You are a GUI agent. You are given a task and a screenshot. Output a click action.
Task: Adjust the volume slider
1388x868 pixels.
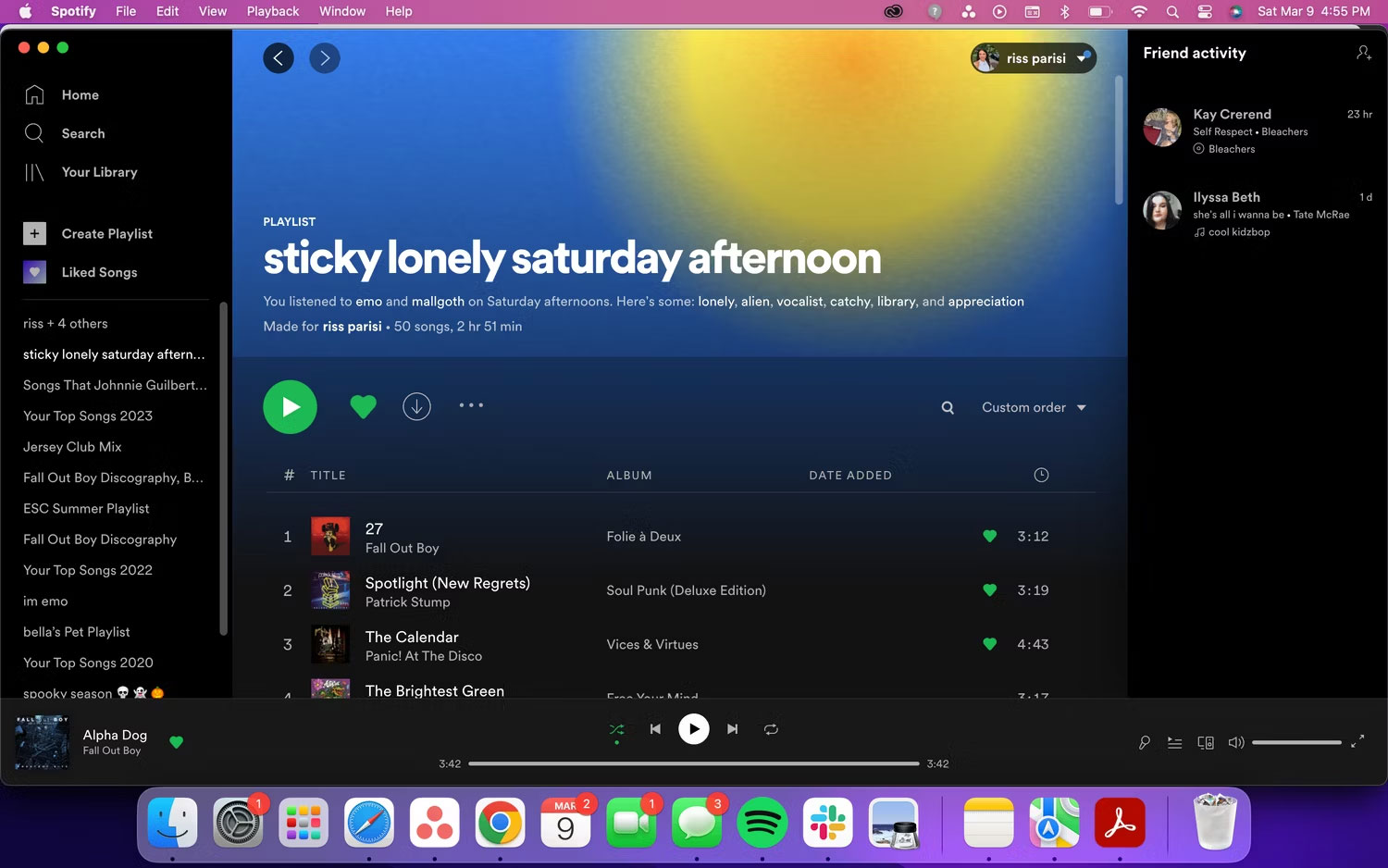[1296, 742]
